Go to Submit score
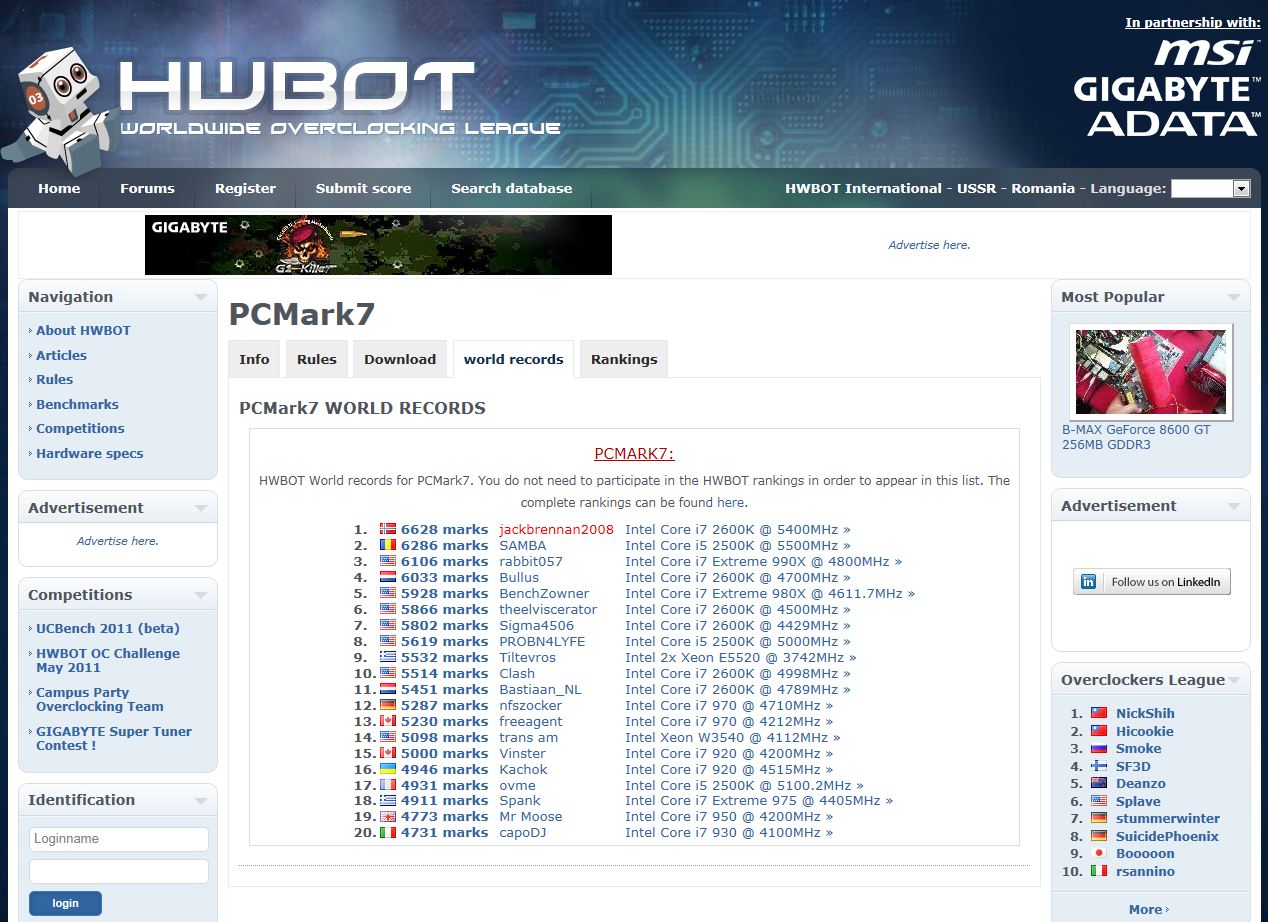1268x922 pixels. (x=363, y=188)
